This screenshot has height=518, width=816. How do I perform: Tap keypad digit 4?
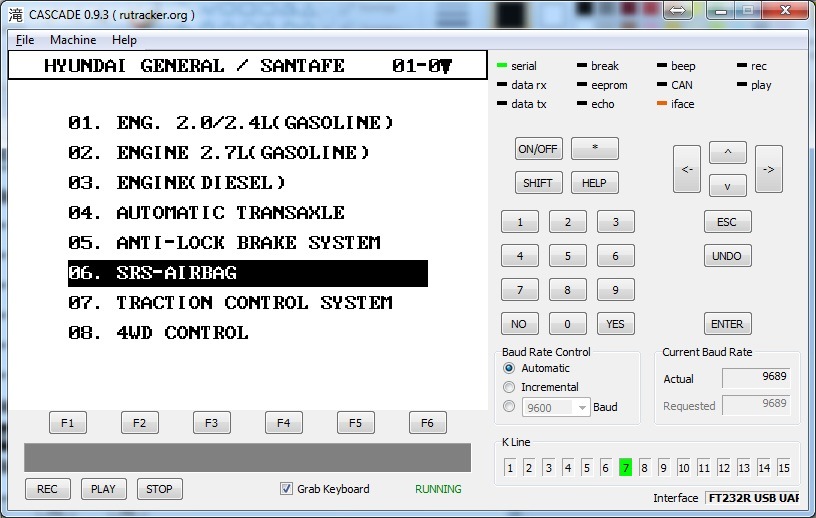point(519,256)
